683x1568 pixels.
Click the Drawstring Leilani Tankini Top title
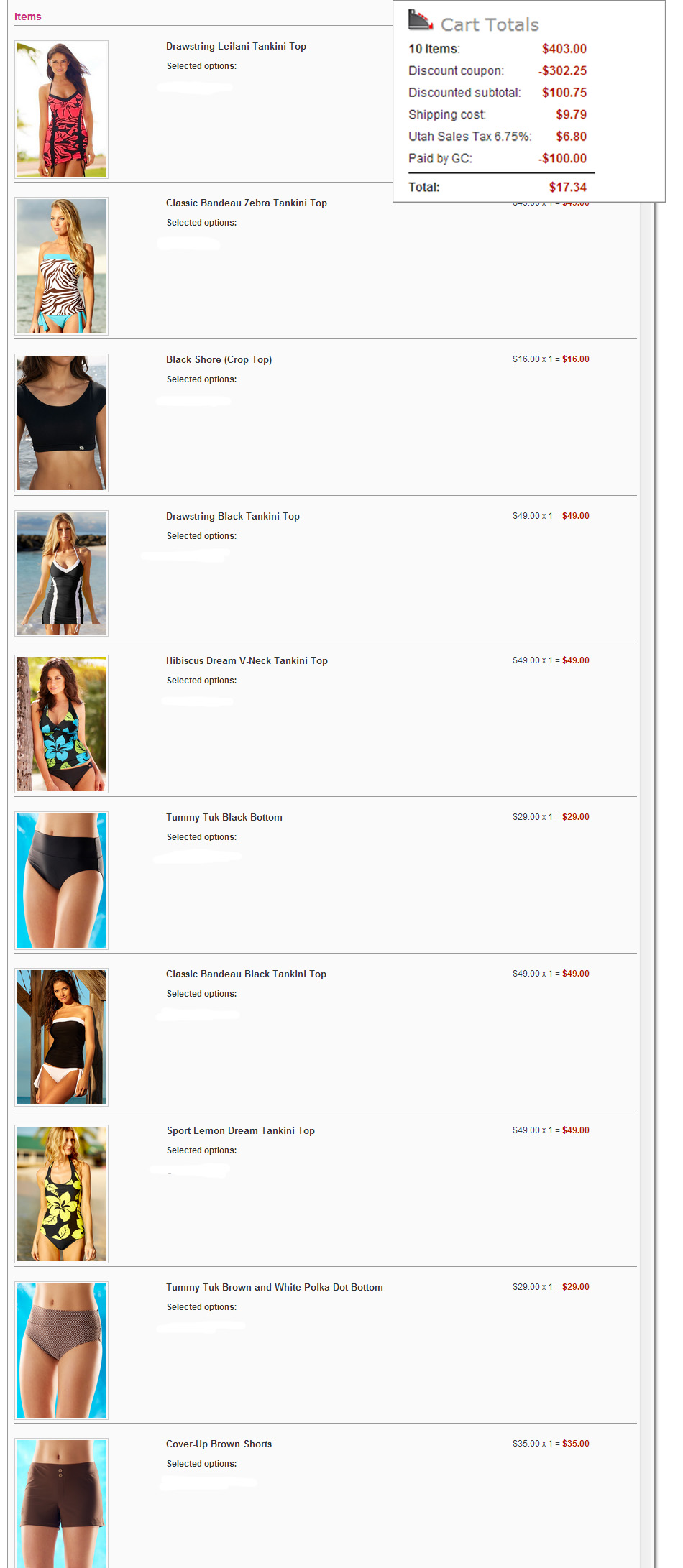tap(236, 46)
